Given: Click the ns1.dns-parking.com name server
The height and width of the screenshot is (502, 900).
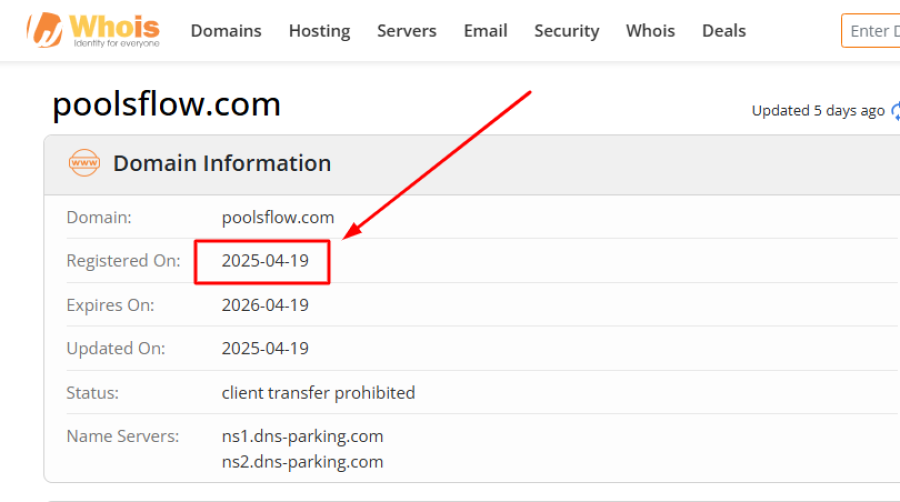Looking at the screenshot, I should [302, 436].
